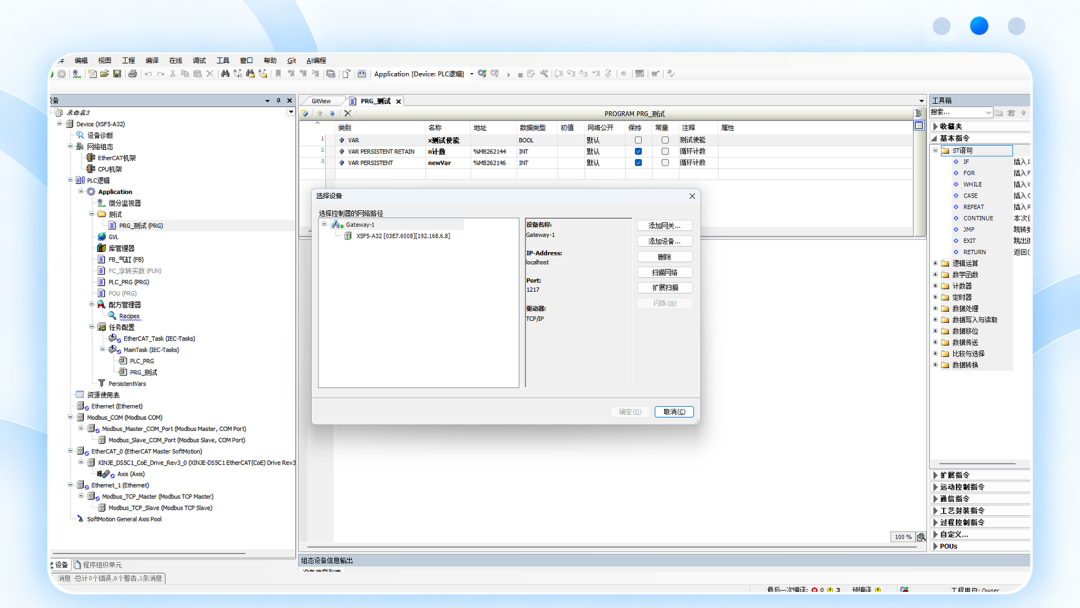
Task: Collapse the Gateway-1 node in the dialog
Action: point(324,224)
